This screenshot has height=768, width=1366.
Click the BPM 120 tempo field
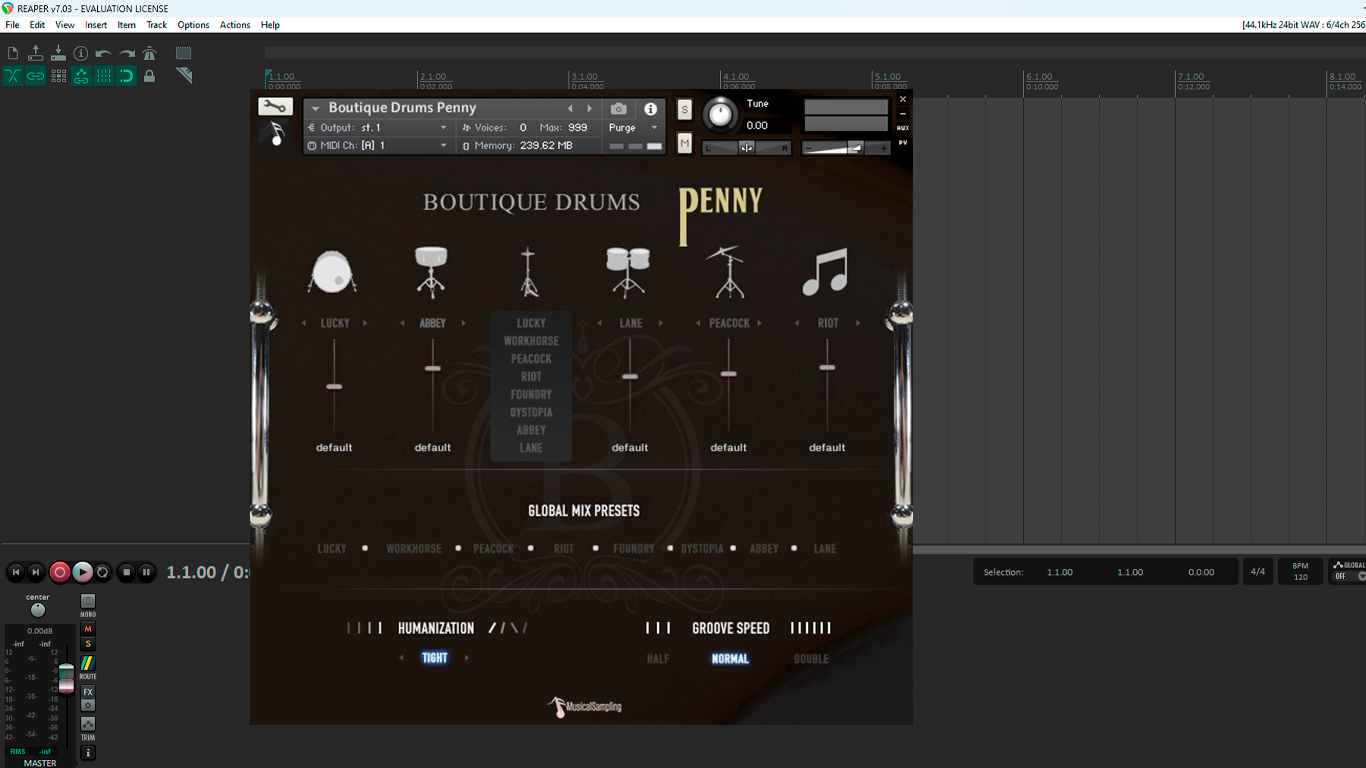tap(1301, 572)
